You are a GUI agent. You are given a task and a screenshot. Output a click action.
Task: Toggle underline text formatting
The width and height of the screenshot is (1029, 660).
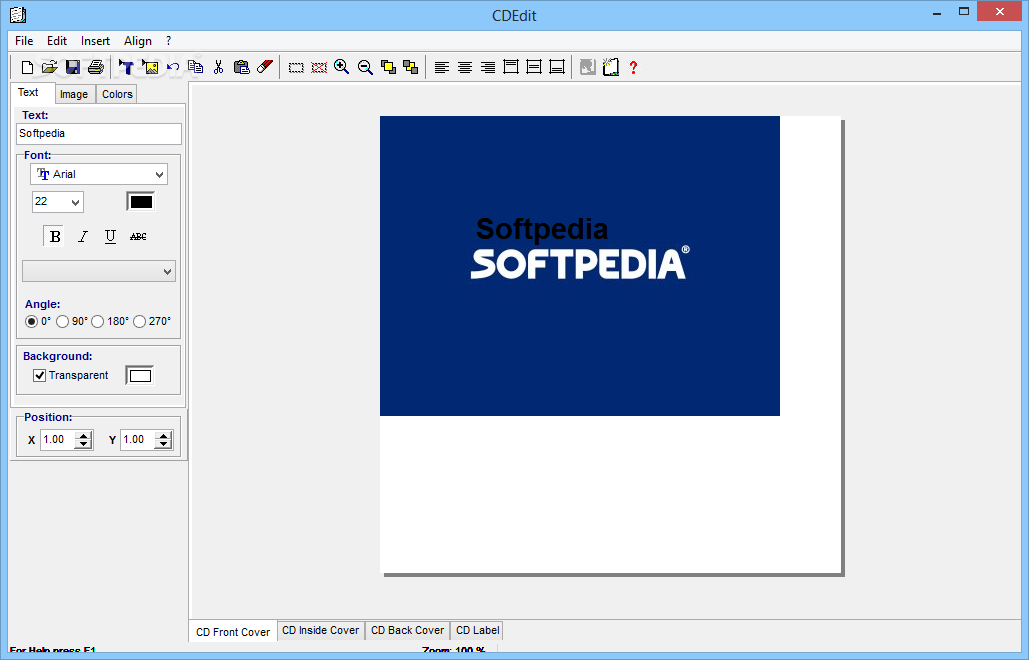point(110,236)
